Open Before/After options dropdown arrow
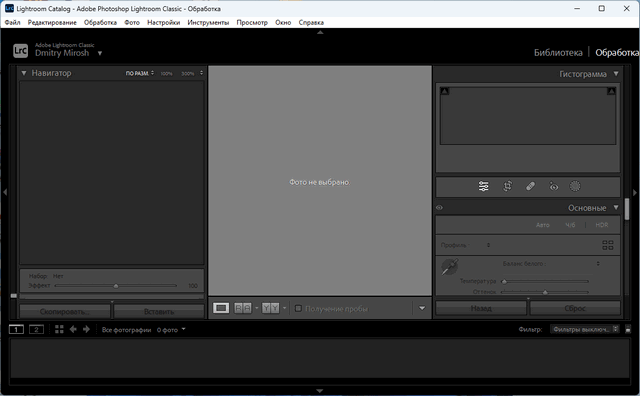This screenshot has width=640, height=396. (284, 308)
